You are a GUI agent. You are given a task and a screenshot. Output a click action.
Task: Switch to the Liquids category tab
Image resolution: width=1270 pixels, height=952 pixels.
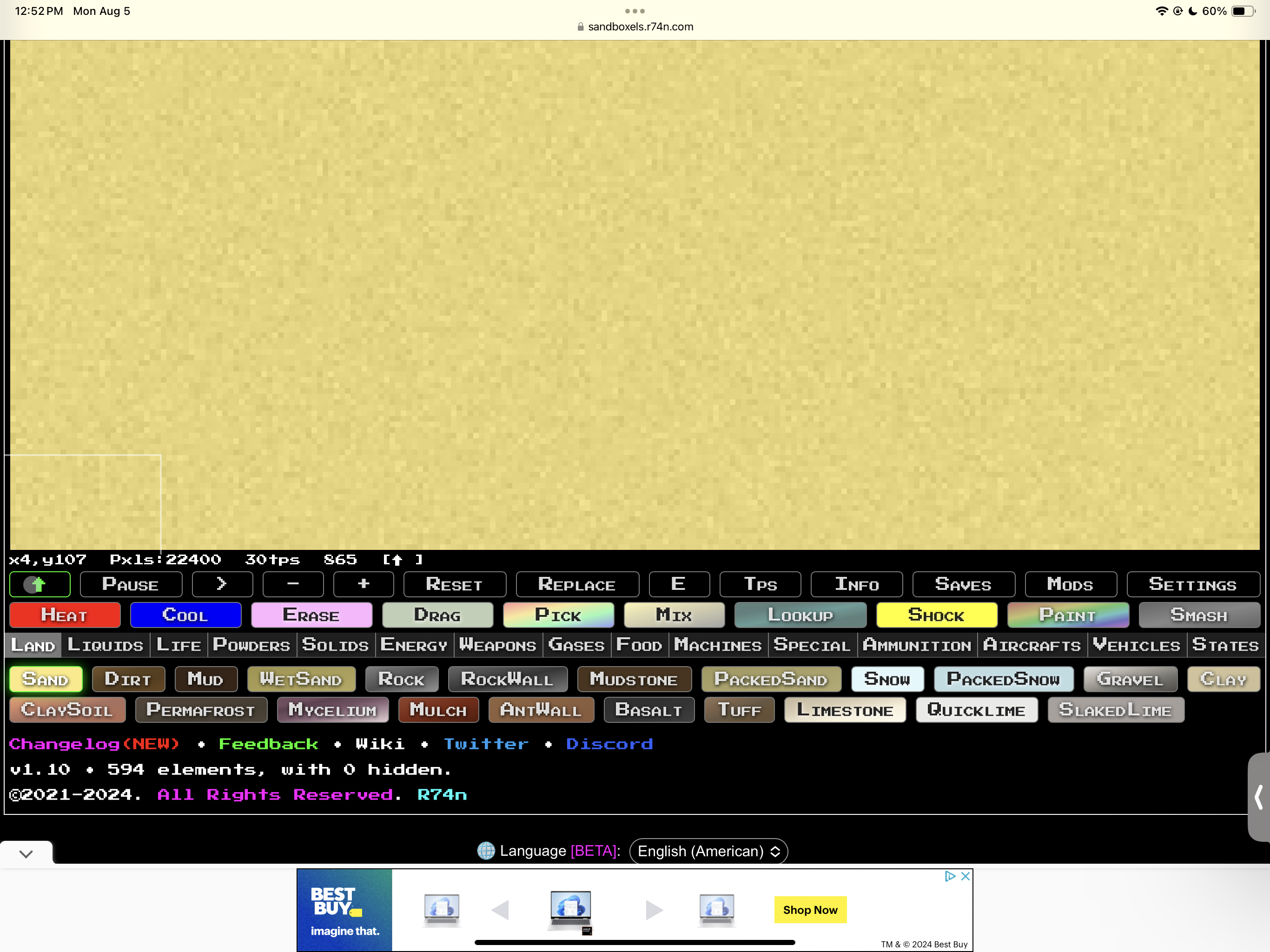(105, 645)
